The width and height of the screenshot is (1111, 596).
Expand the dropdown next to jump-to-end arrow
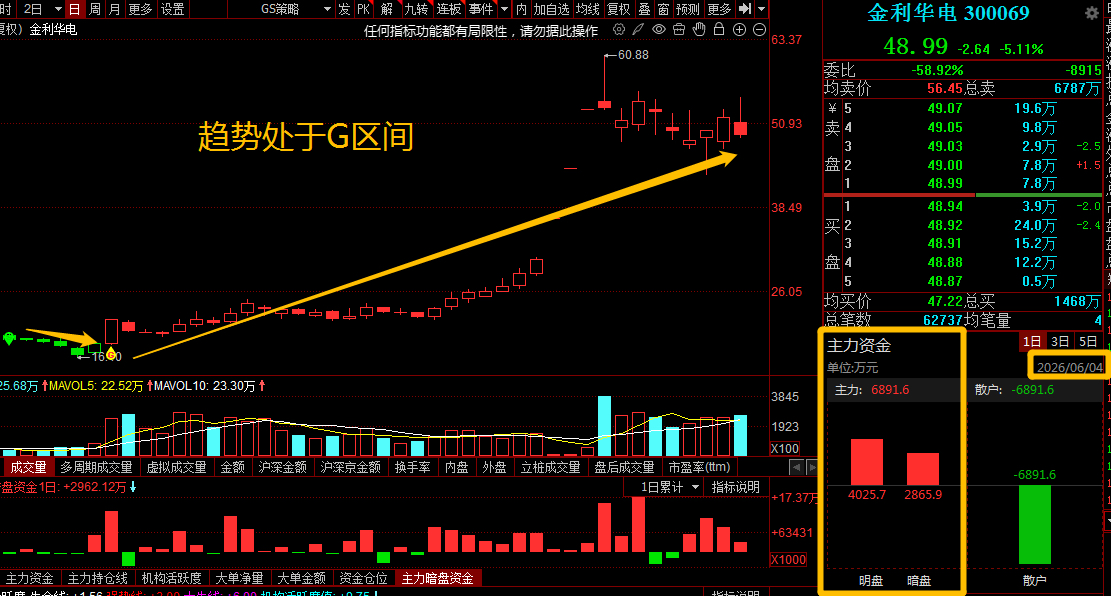click(762, 9)
